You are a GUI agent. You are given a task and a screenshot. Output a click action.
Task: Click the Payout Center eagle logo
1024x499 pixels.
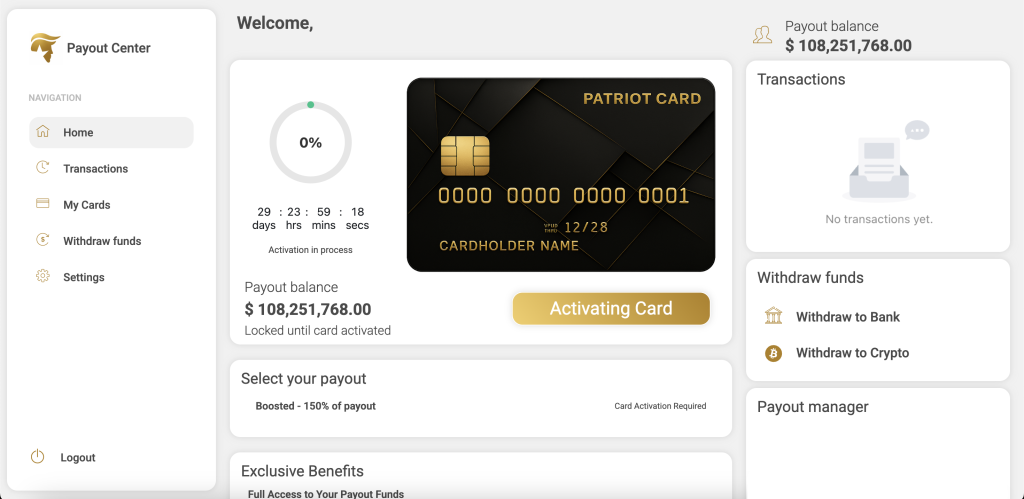click(x=45, y=47)
